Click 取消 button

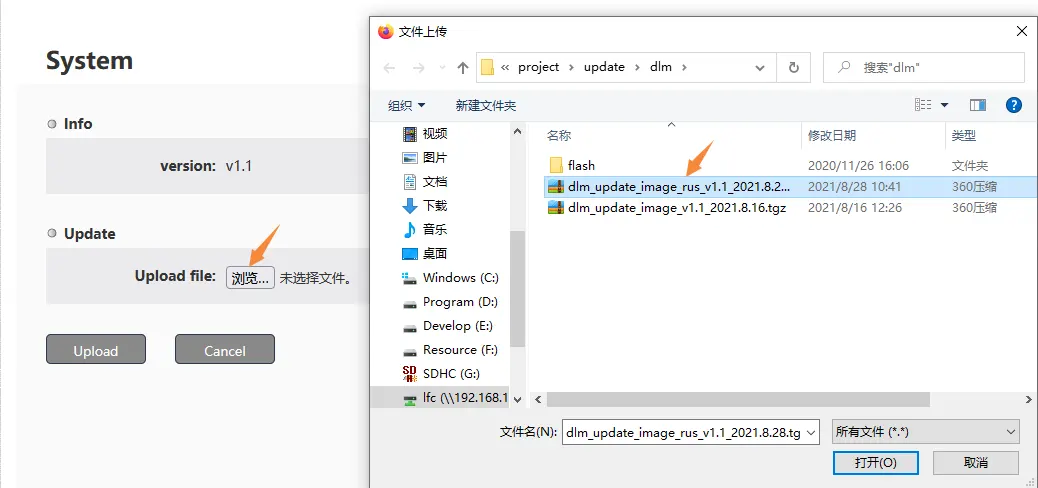coord(976,462)
